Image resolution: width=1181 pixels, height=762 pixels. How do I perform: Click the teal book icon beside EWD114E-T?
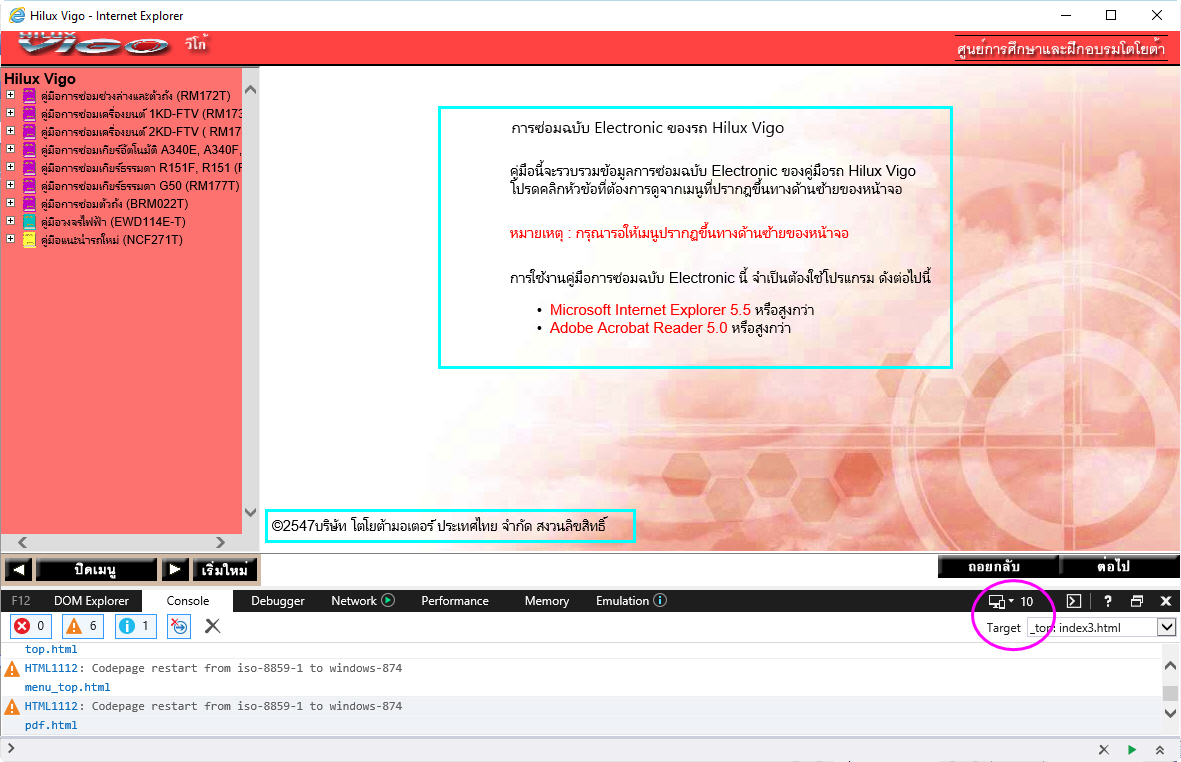(x=29, y=222)
